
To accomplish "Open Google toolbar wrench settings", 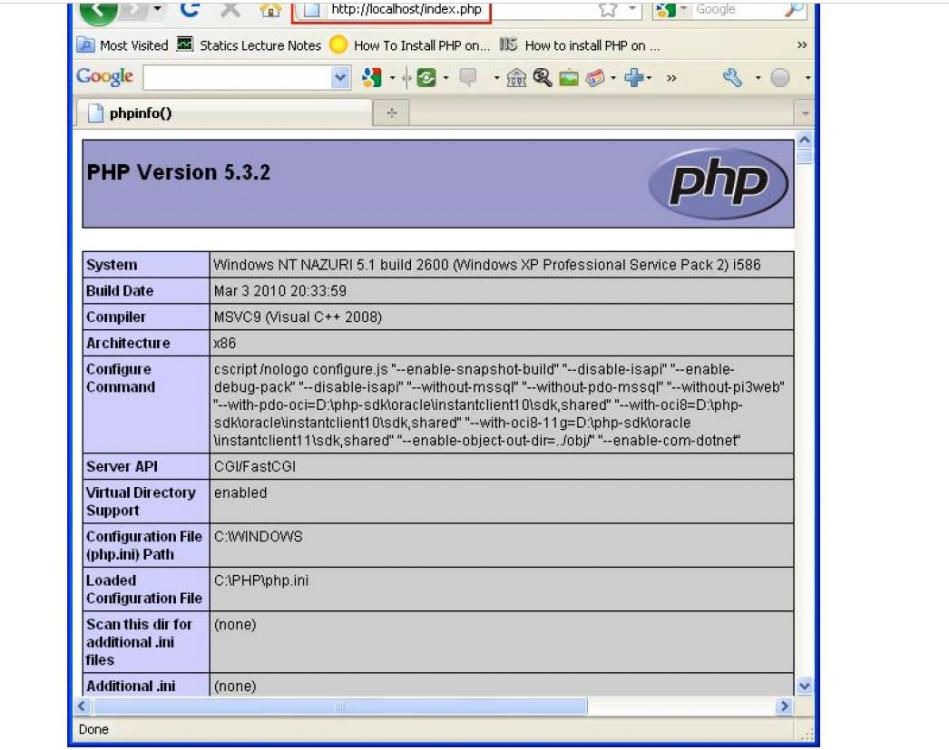I will (733, 78).
